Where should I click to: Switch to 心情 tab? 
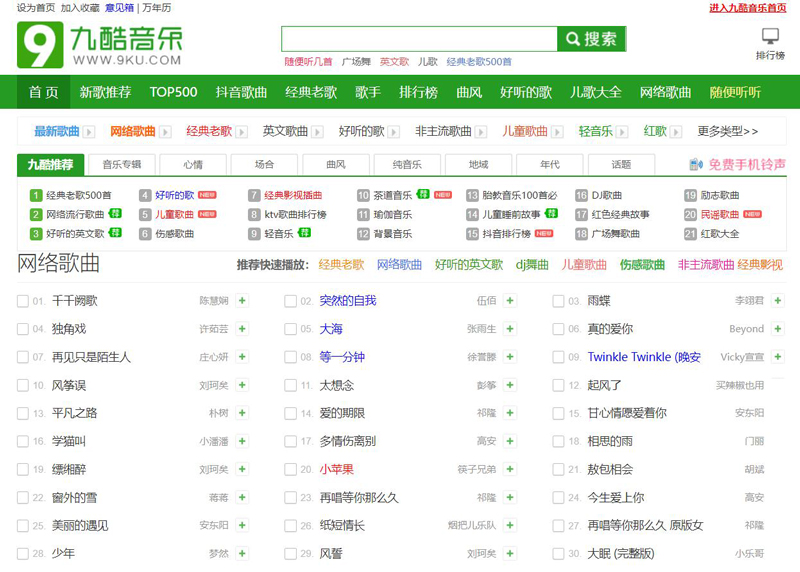[x=193, y=164]
